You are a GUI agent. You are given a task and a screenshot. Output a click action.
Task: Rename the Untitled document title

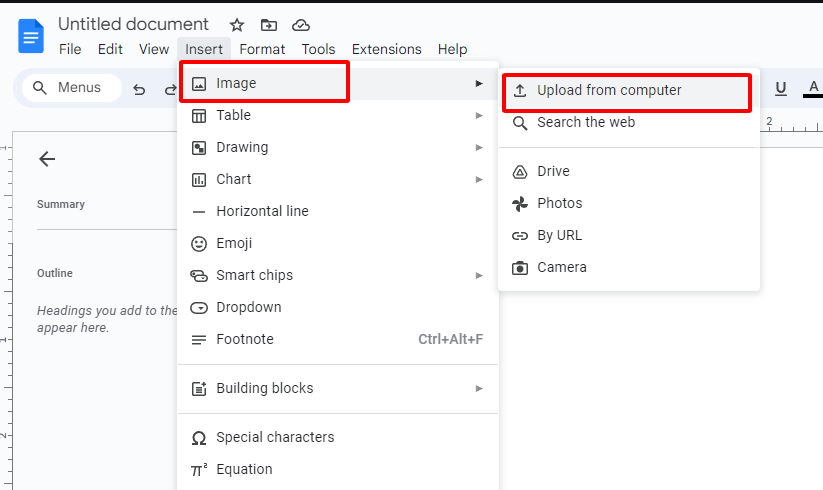pyautogui.click(x=133, y=25)
